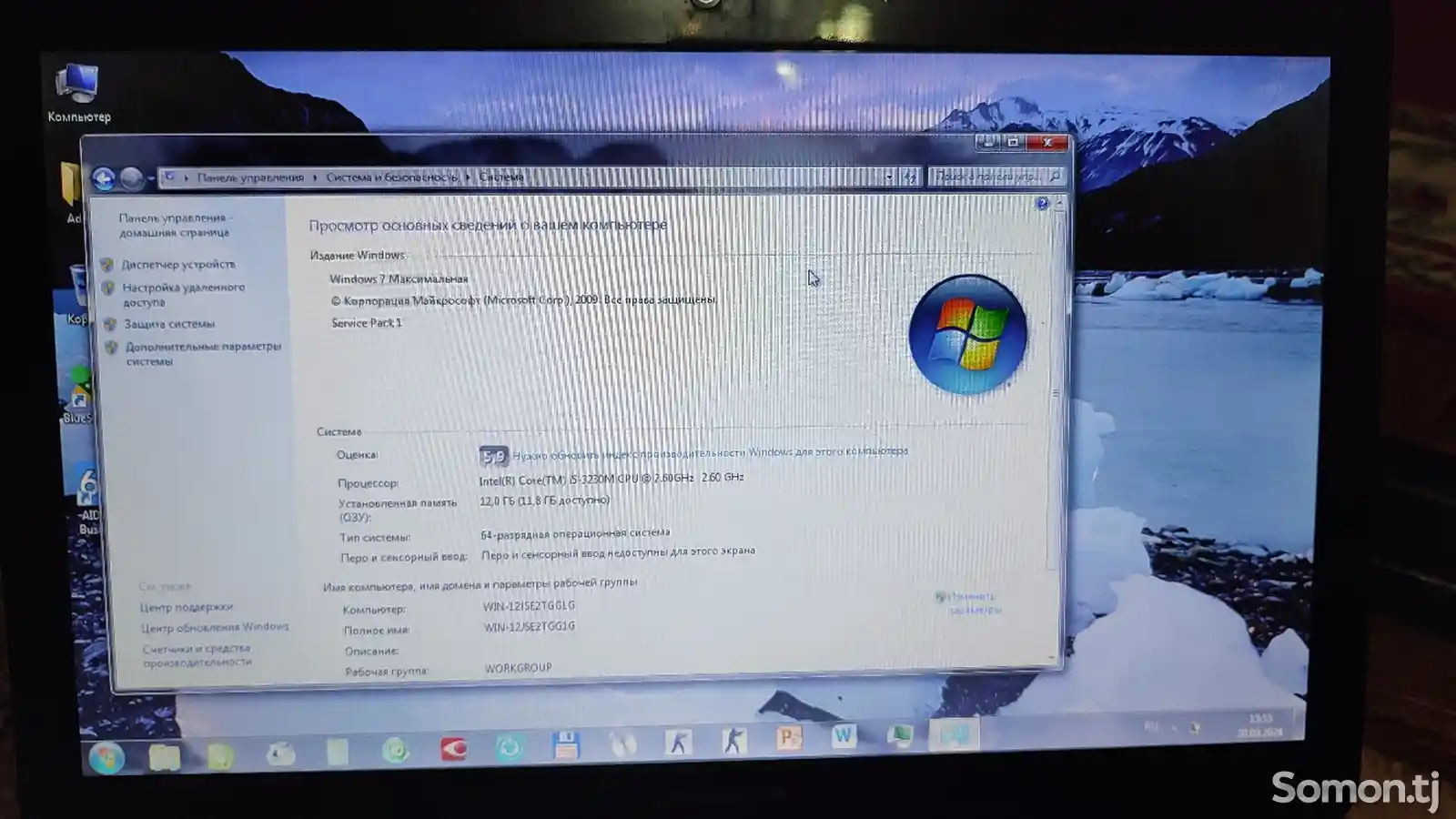Open the pinned Explorer folder on taskbar
This screenshot has width=1456, height=819.
point(165,756)
